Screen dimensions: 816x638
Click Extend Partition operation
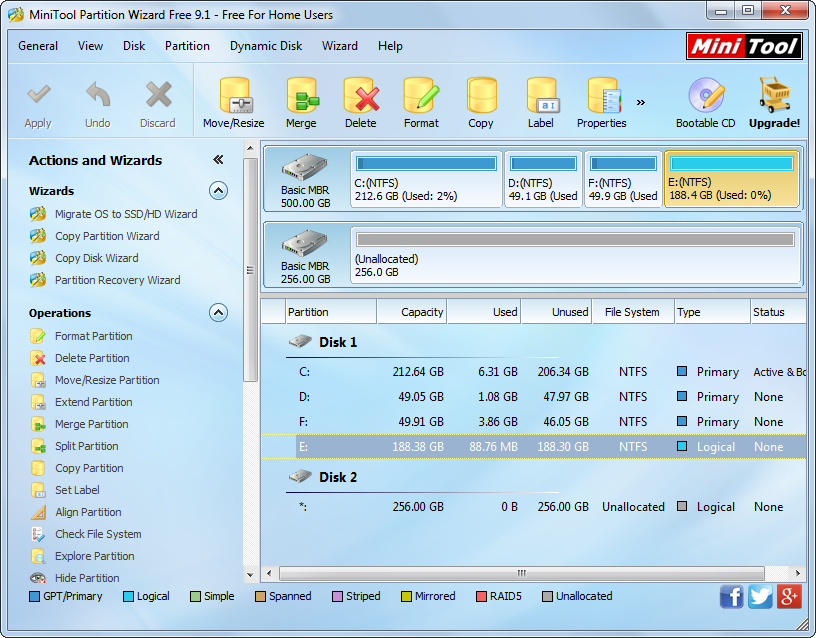click(x=81, y=402)
